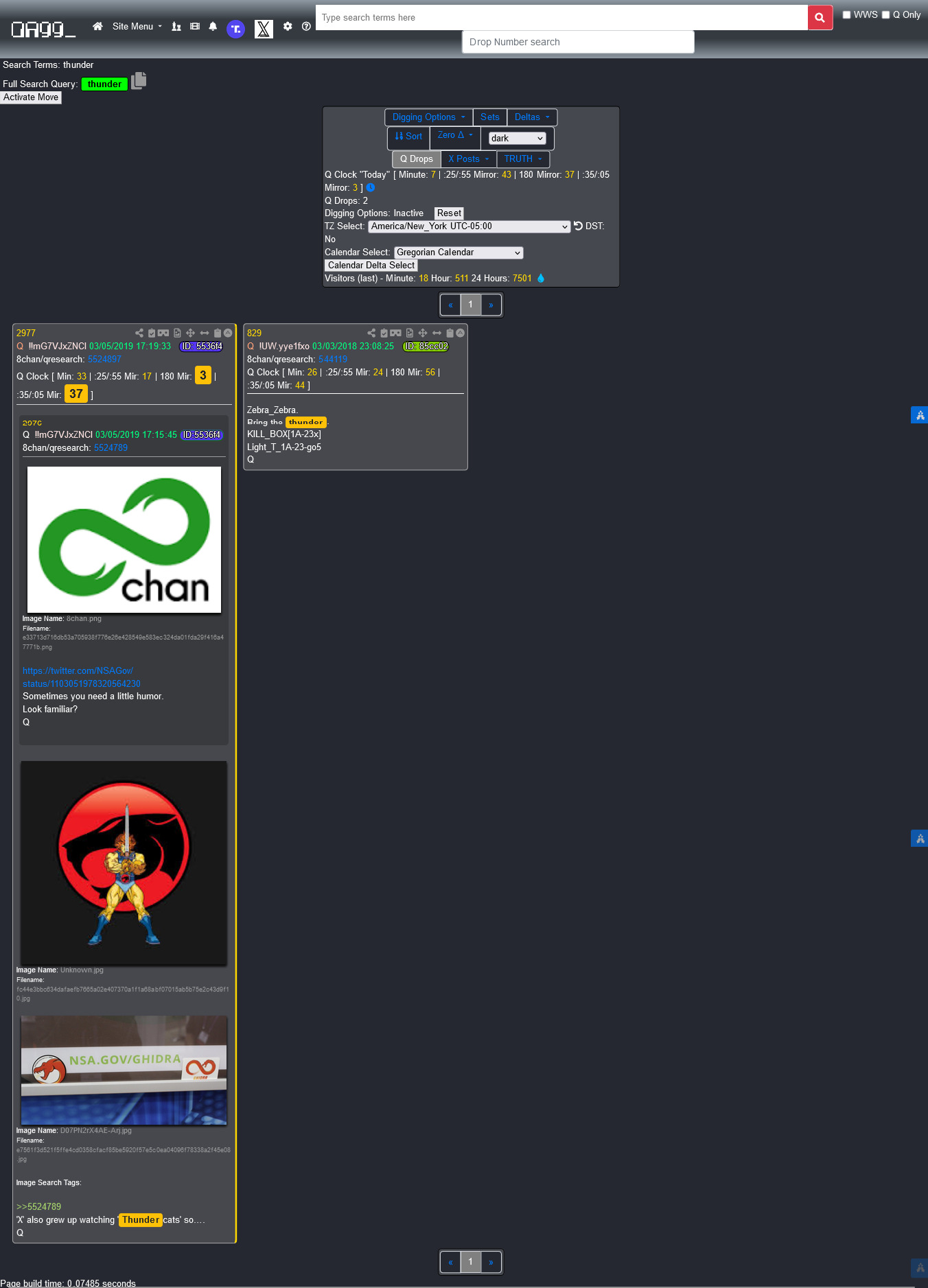This screenshot has height=1288, width=928.
Task: Enable the Q Only checkbox
Action: click(886, 14)
